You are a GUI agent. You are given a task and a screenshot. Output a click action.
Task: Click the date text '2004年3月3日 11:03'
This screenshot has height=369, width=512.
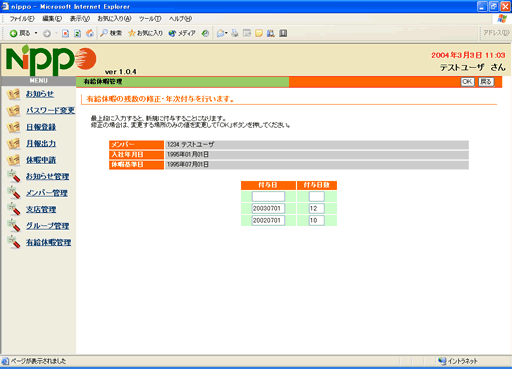pos(468,55)
